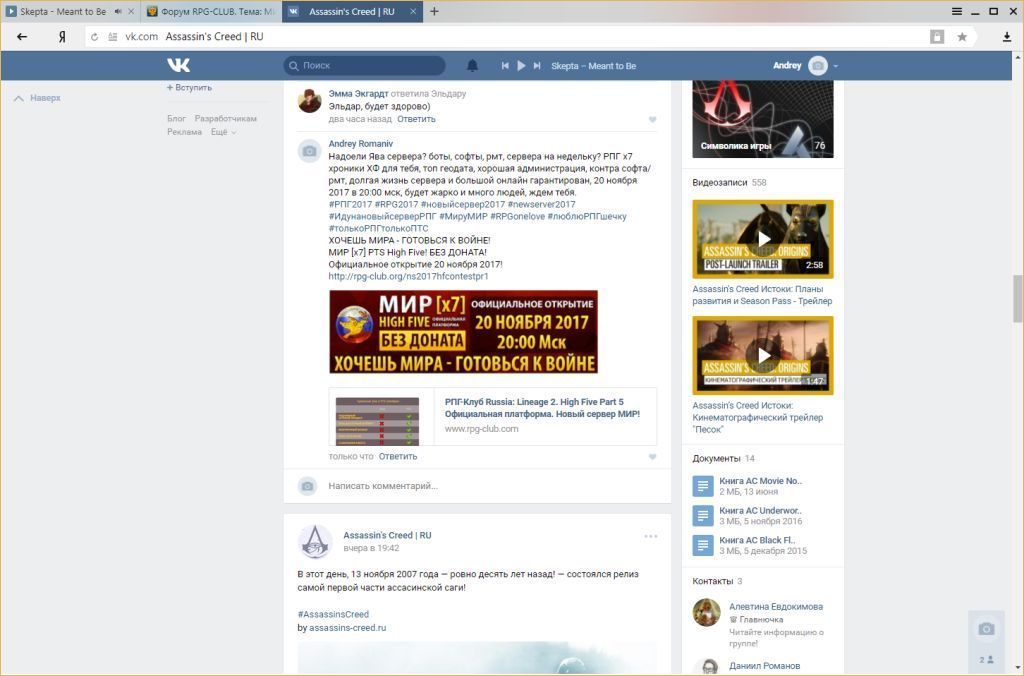Reply to Эмма Экгардт's comment
Viewport: 1024px width, 676px height.
click(x=416, y=119)
